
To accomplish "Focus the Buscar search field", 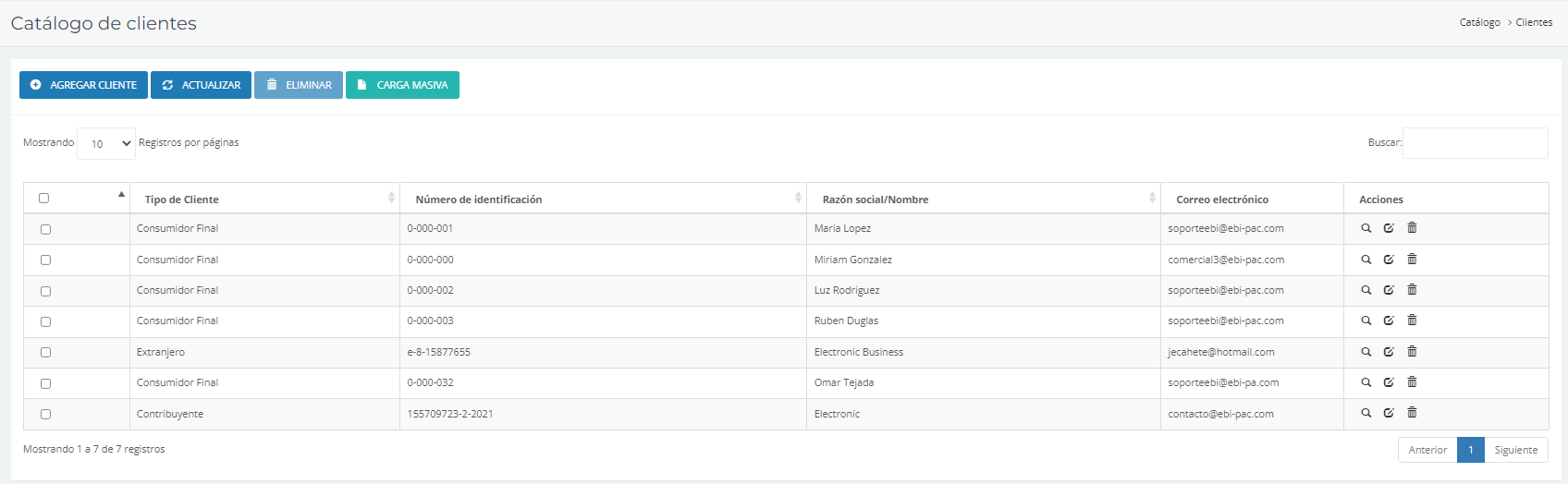I will pos(1475,143).
